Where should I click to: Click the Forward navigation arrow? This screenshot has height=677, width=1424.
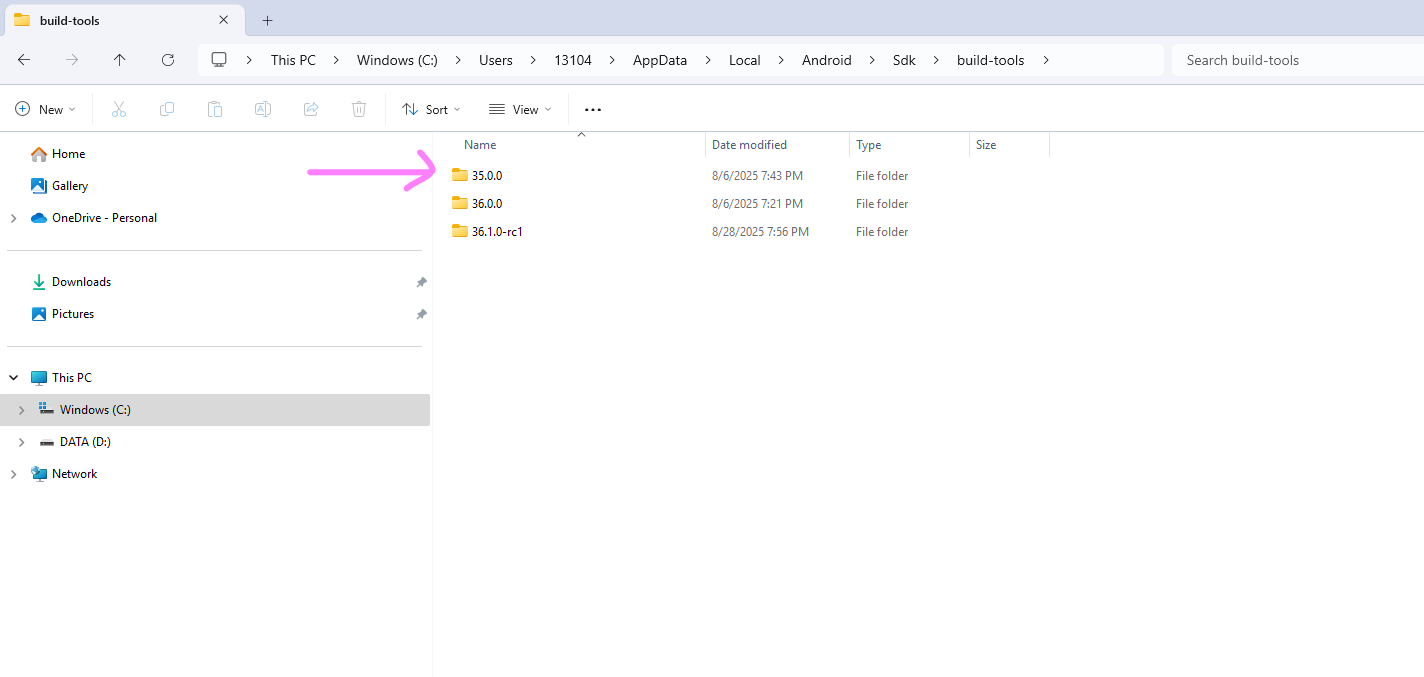click(72, 60)
